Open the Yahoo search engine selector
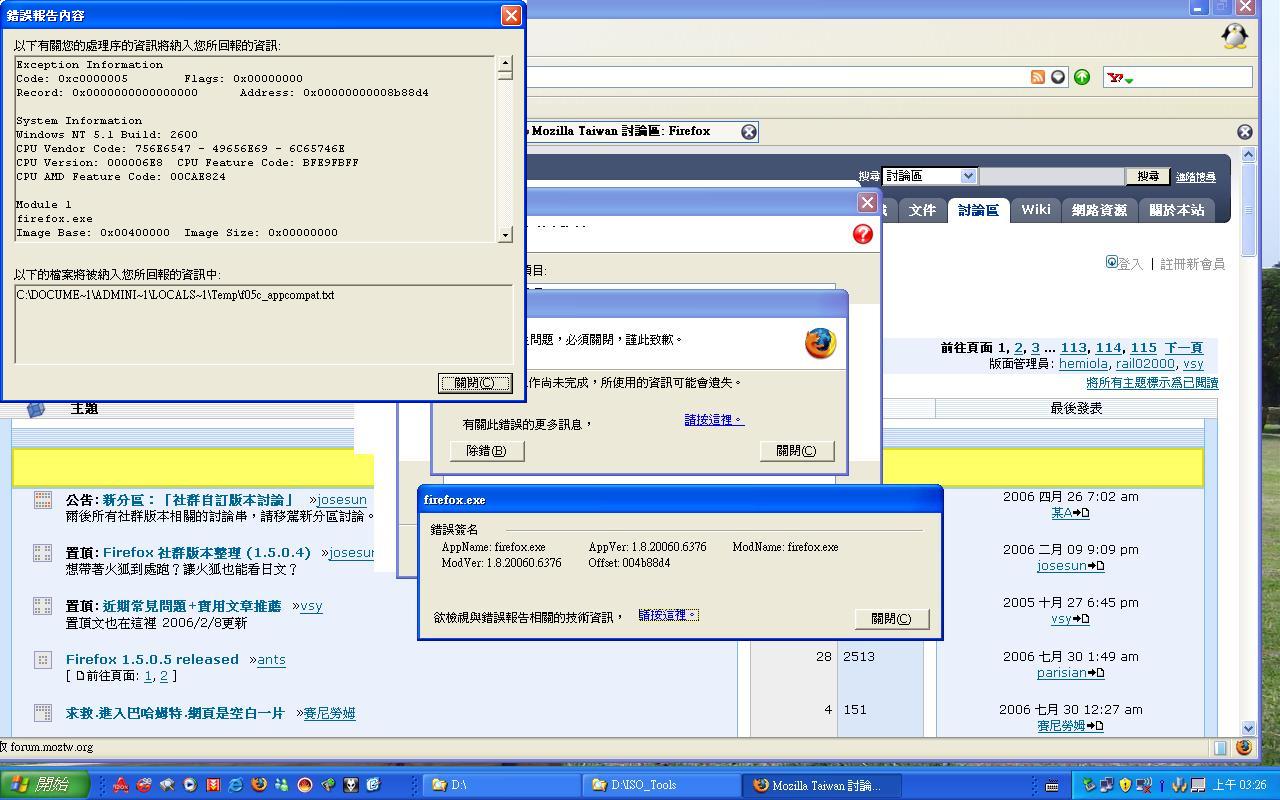 [x=1120, y=78]
